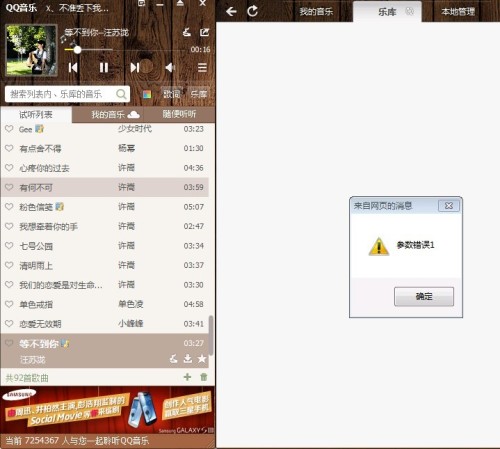Open the Samsung Galaxy advertisement banner
Screen dimensions: 500x449
point(108,410)
